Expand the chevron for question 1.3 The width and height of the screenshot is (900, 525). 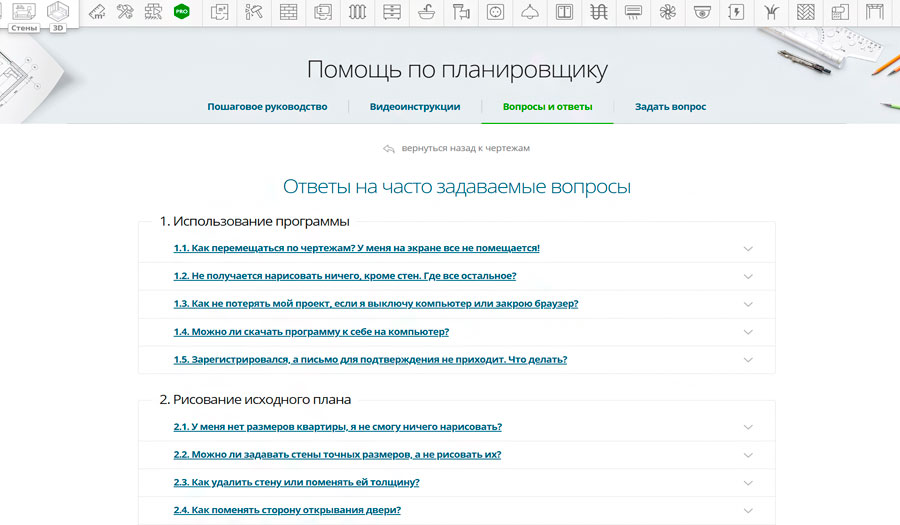748,304
